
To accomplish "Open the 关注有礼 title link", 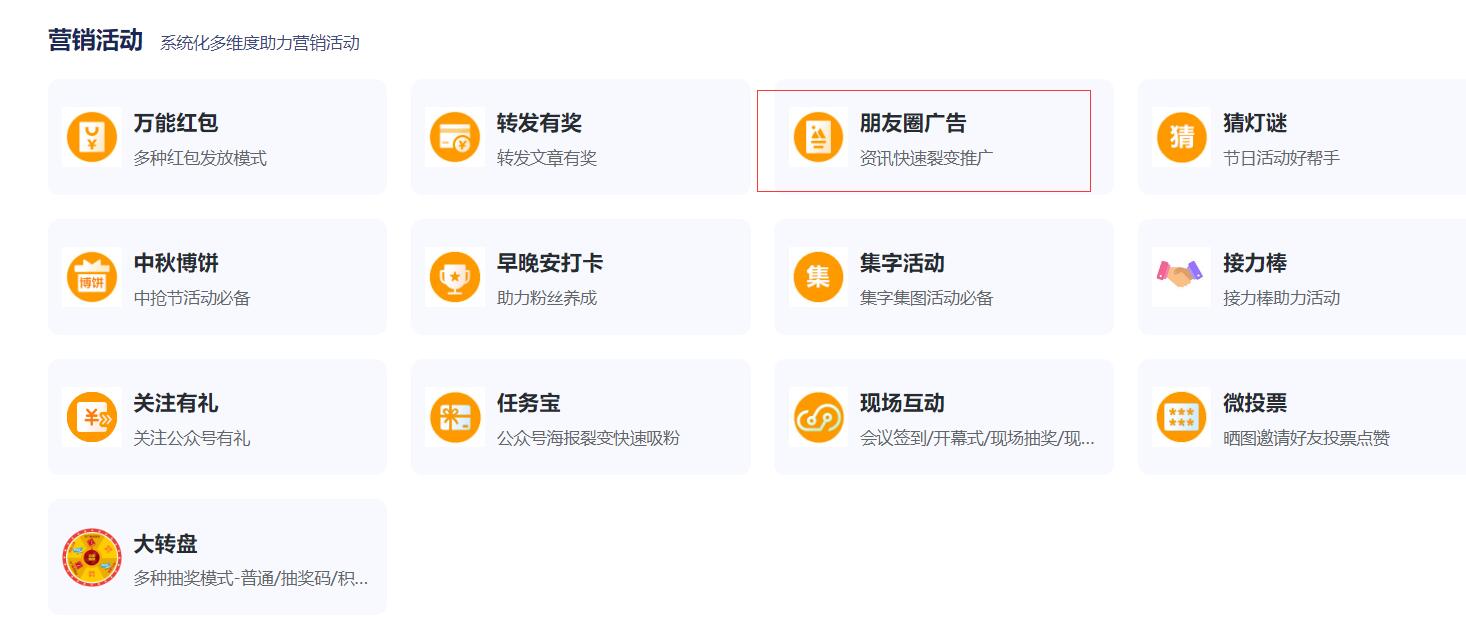I will tap(176, 403).
